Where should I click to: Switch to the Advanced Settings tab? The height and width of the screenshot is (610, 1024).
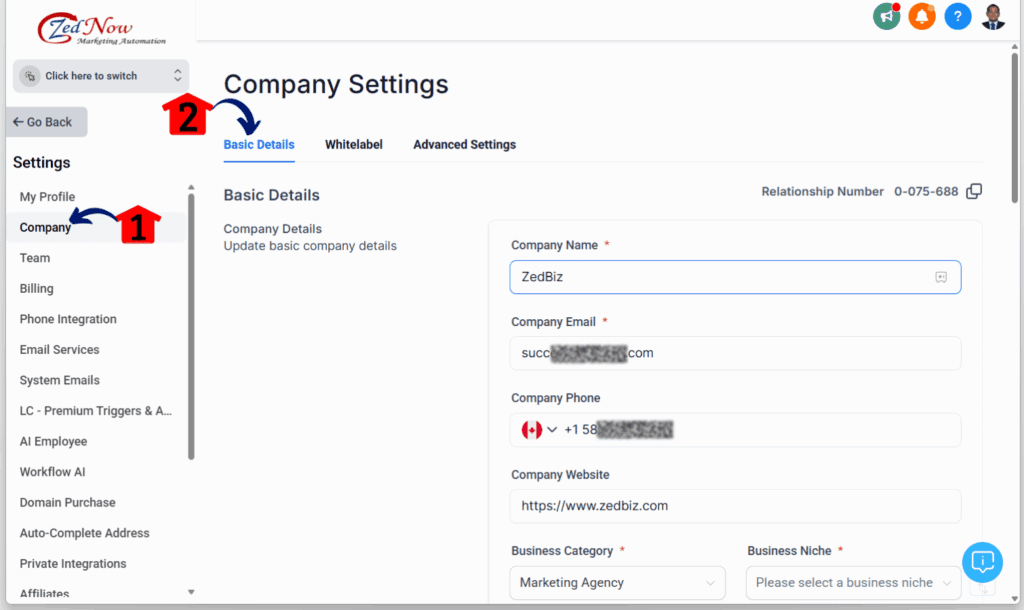point(464,144)
